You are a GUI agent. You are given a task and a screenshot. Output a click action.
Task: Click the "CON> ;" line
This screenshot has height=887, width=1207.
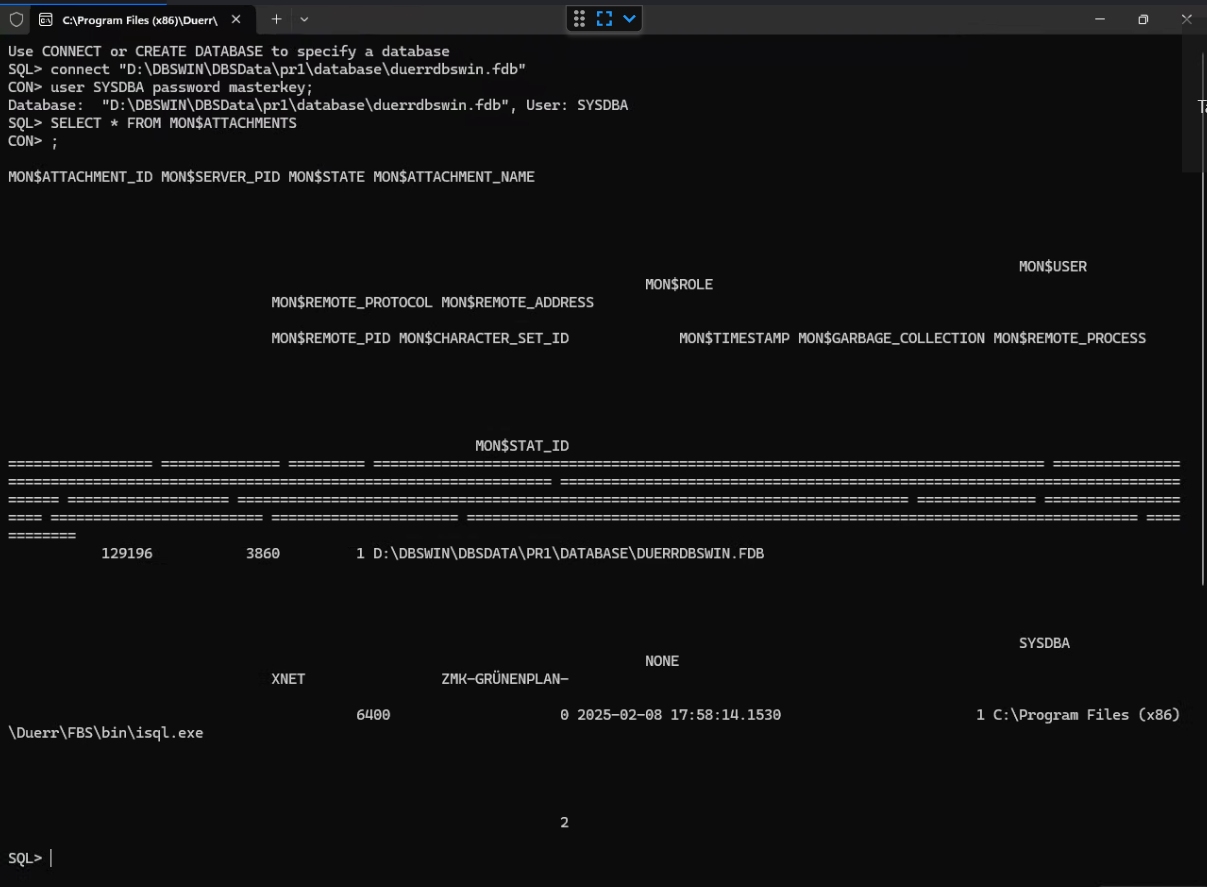coord(33,141)
